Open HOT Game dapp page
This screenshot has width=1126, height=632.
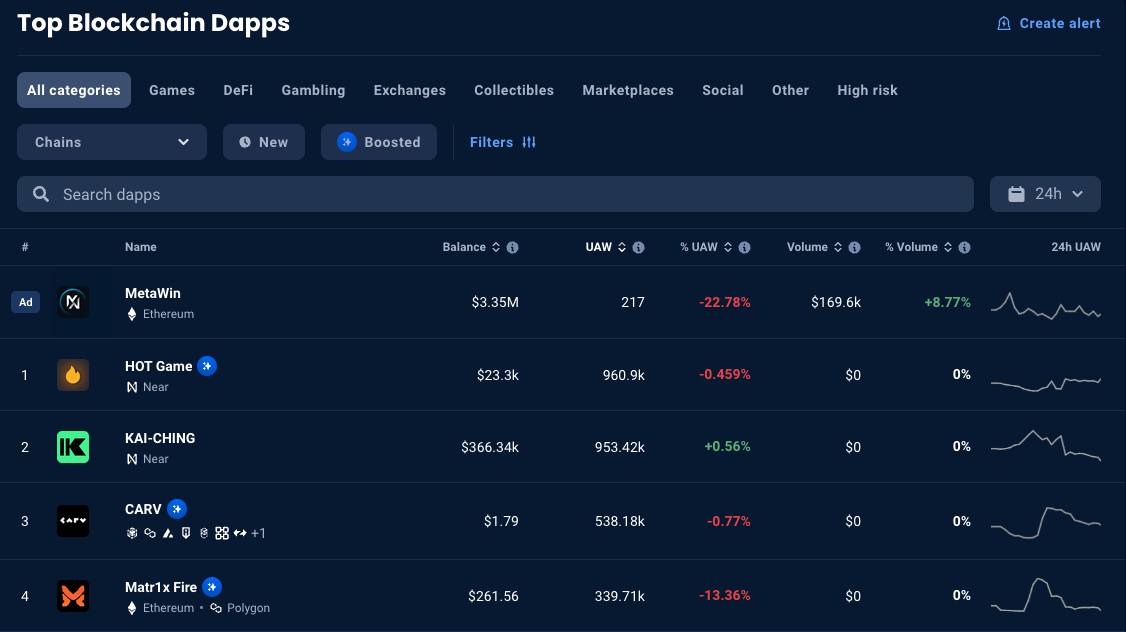pos(159,366)
